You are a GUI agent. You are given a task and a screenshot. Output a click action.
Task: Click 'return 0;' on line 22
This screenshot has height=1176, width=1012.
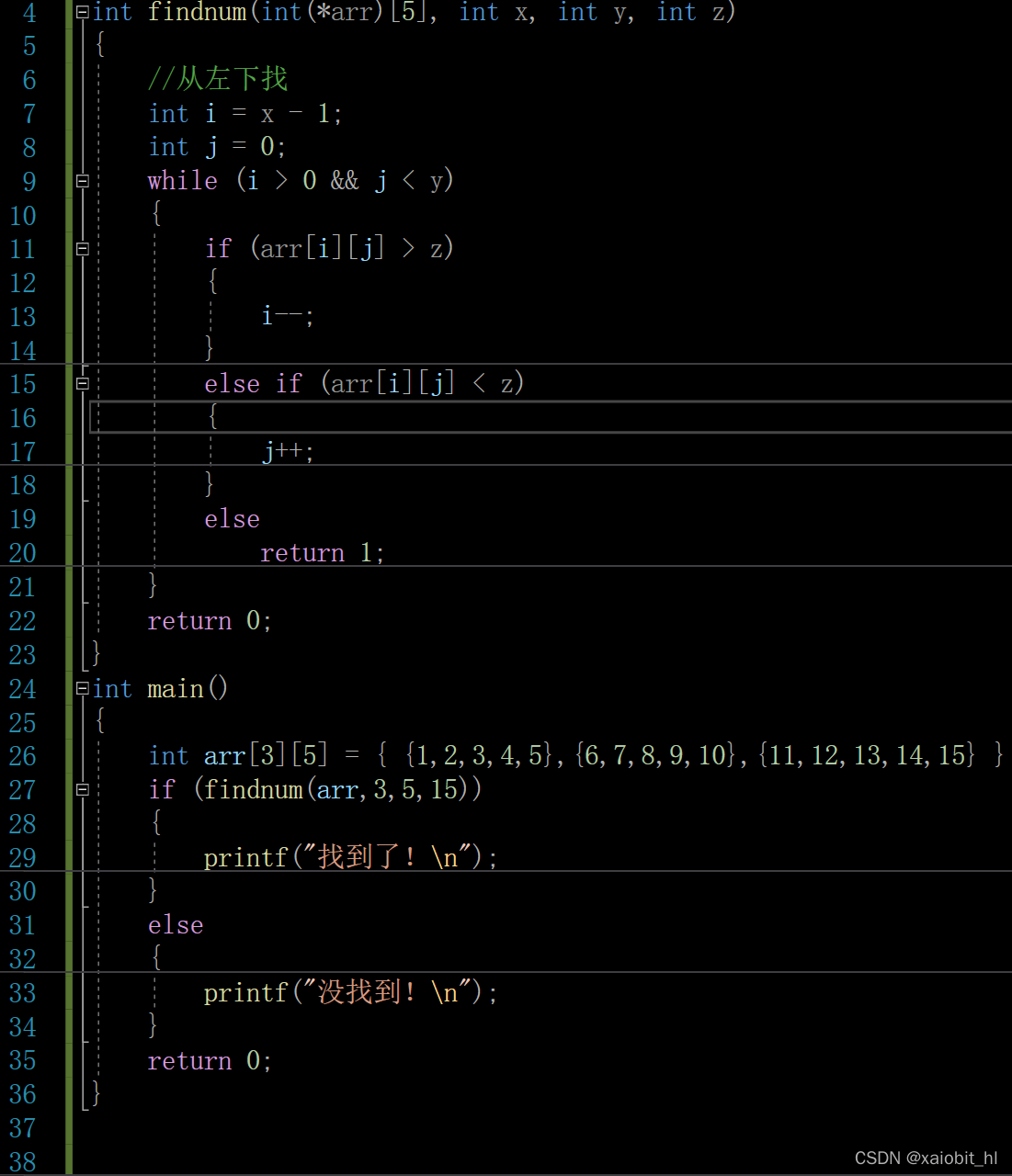[210, 621]
